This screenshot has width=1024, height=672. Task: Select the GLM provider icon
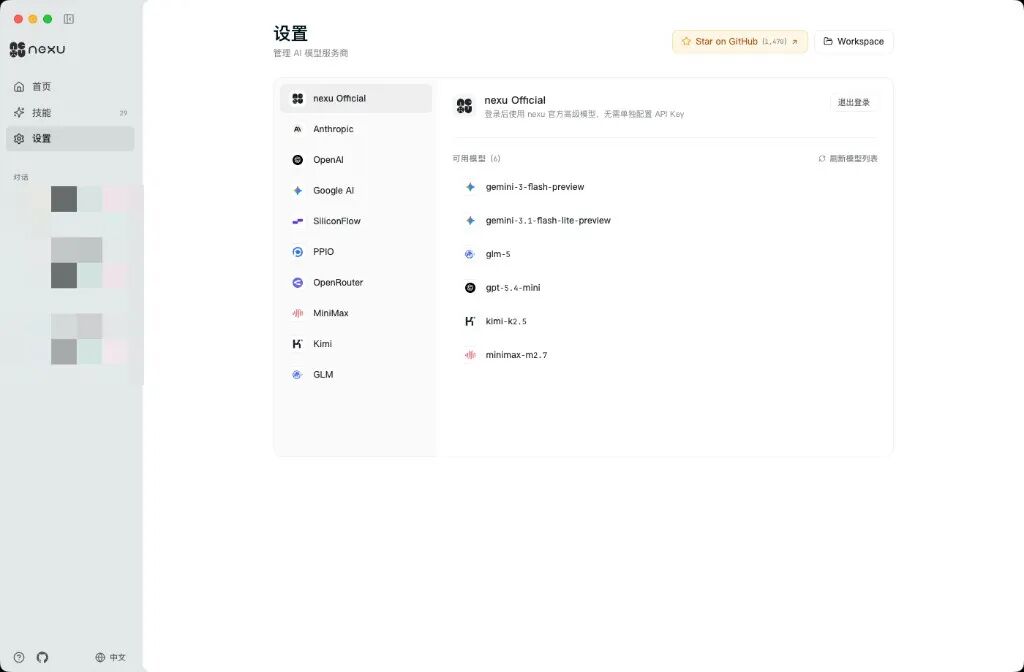point(297,374)
